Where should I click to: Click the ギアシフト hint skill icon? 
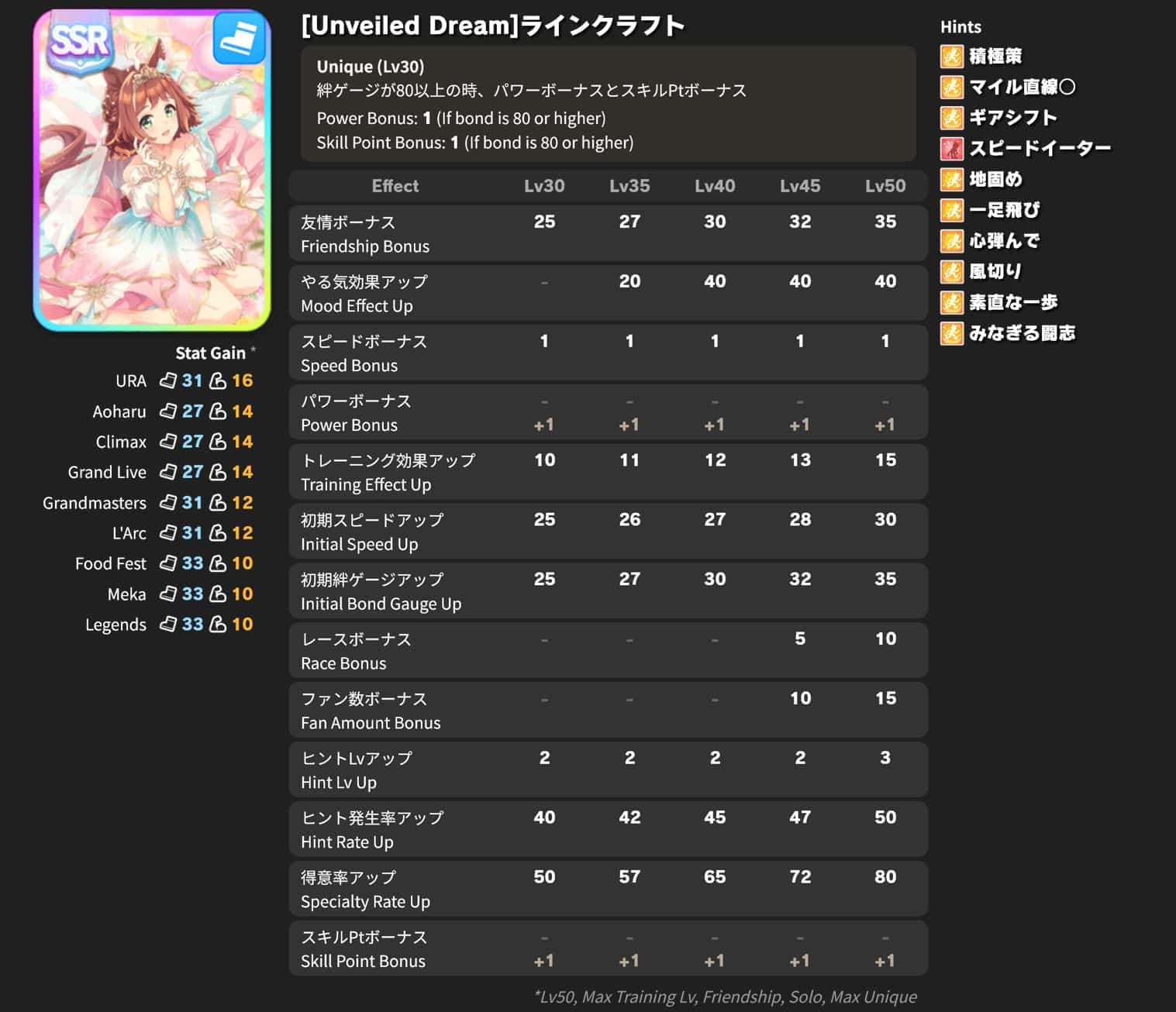951,118
